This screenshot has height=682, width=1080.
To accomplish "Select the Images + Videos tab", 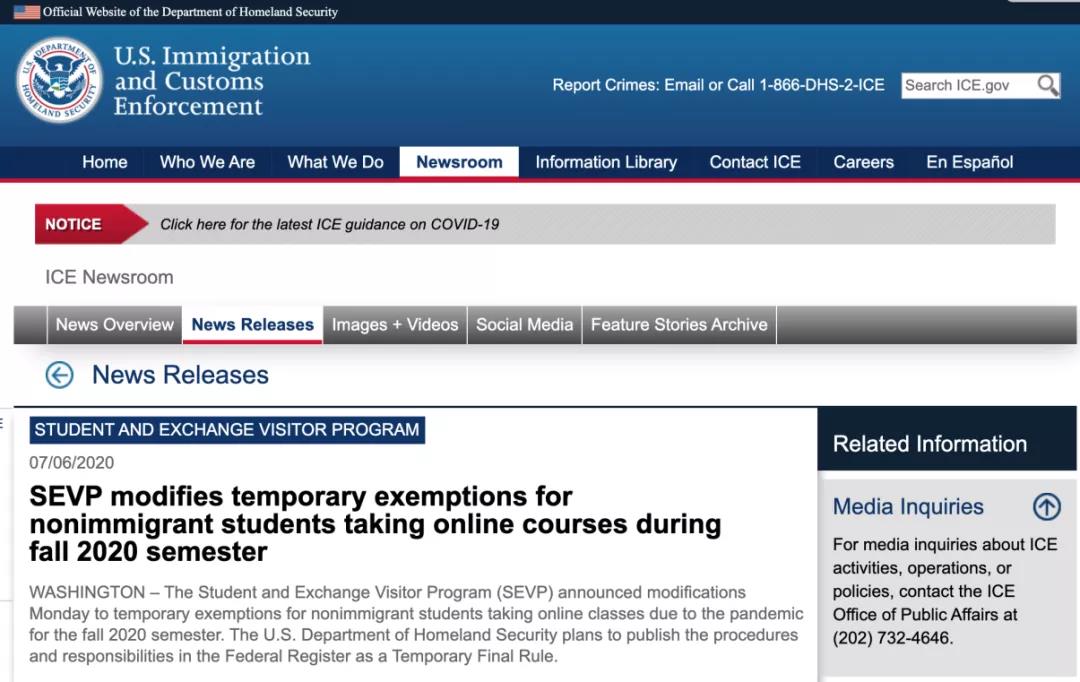I will click(395, 325).
